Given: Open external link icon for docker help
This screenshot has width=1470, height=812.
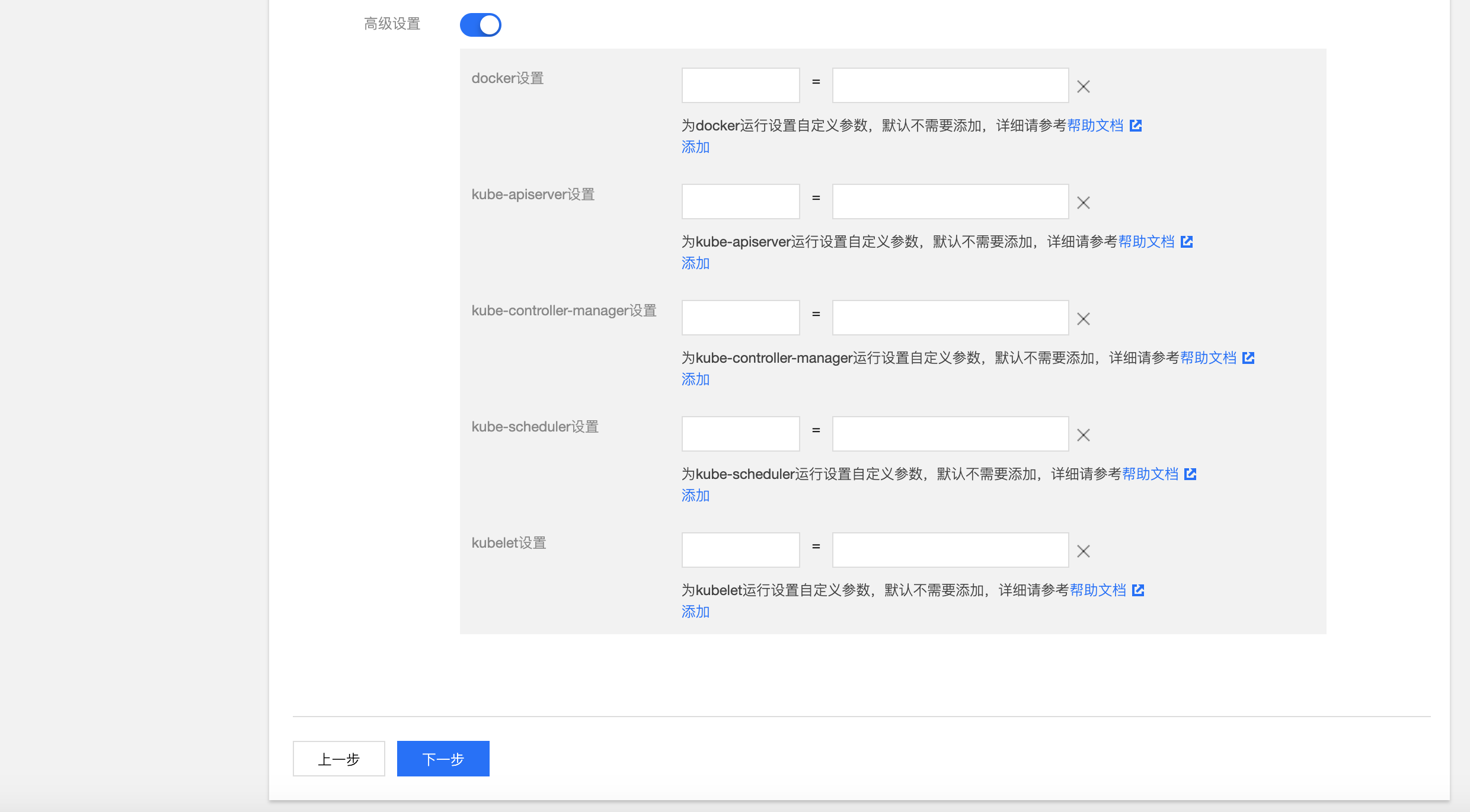Looking at the screenshot, I should coord(1136,126).
